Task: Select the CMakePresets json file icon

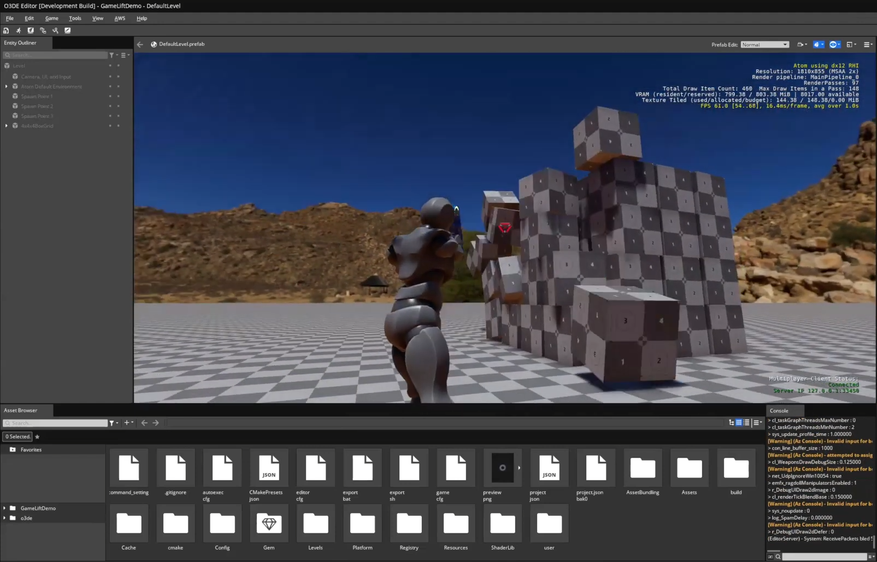Action: [x=269, y=468]
